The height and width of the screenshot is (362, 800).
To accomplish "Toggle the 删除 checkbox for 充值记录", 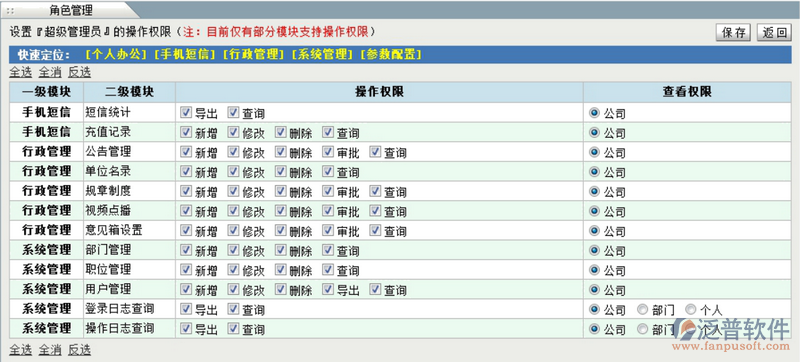I will click(281, 132).
